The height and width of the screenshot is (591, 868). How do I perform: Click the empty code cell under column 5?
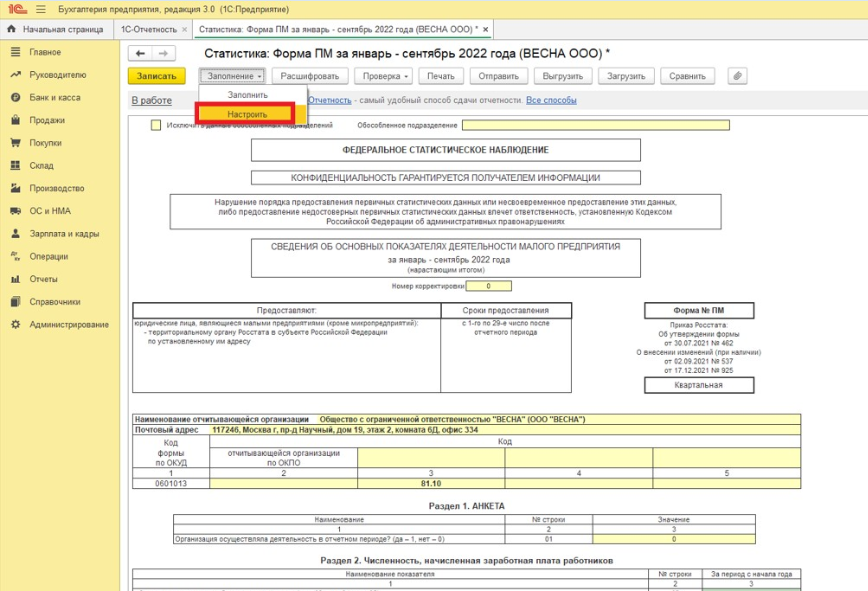(727, 483)
